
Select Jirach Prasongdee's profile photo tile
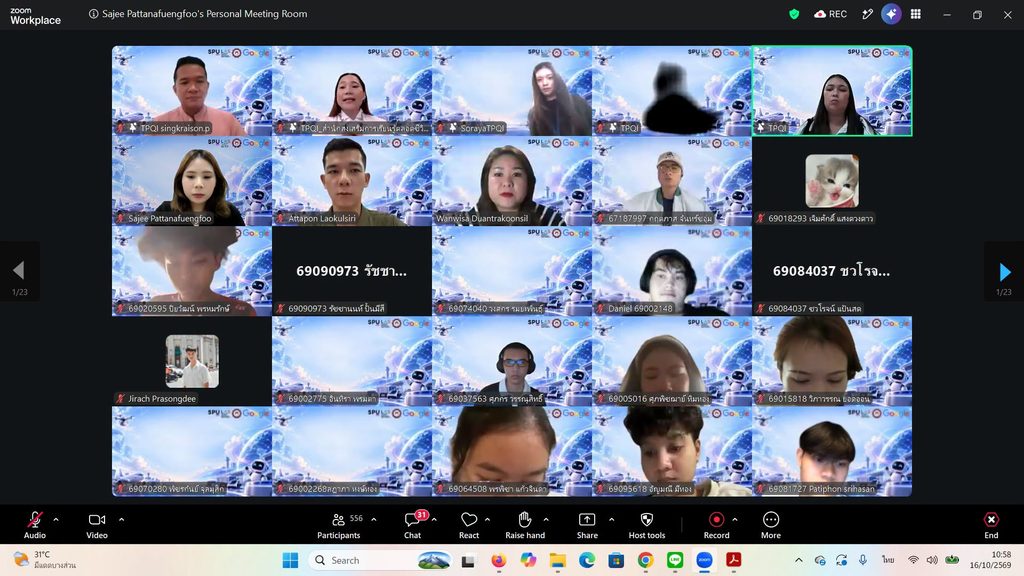click(192, 361)
